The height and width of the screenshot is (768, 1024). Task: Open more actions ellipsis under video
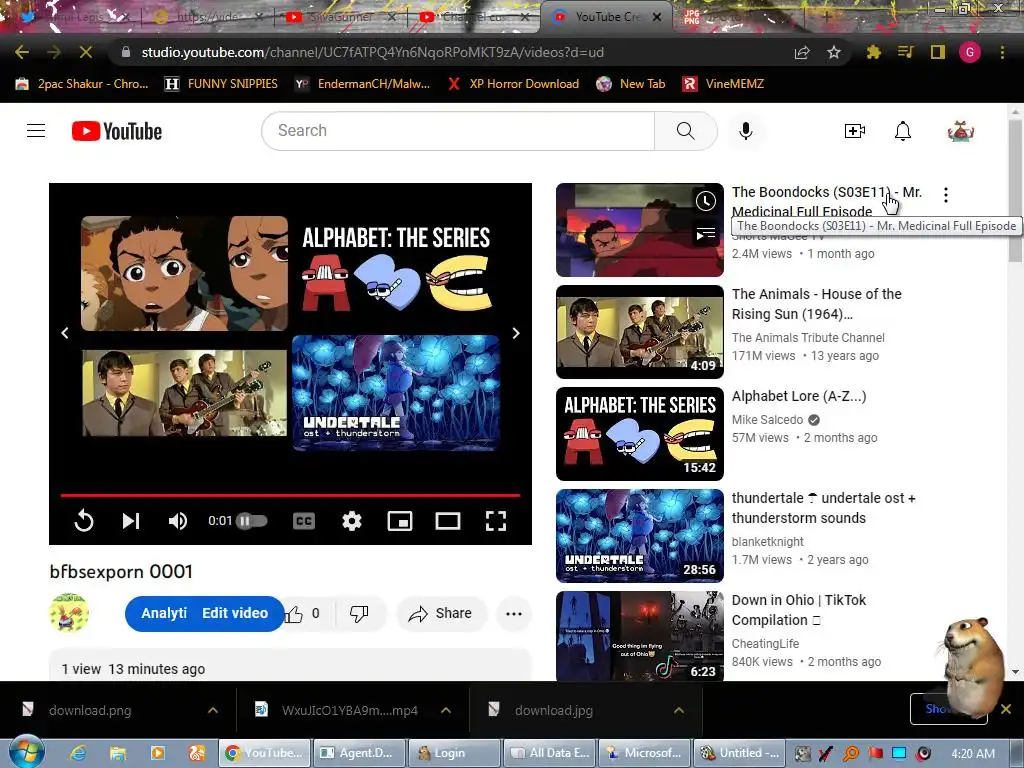pos(514,613)
